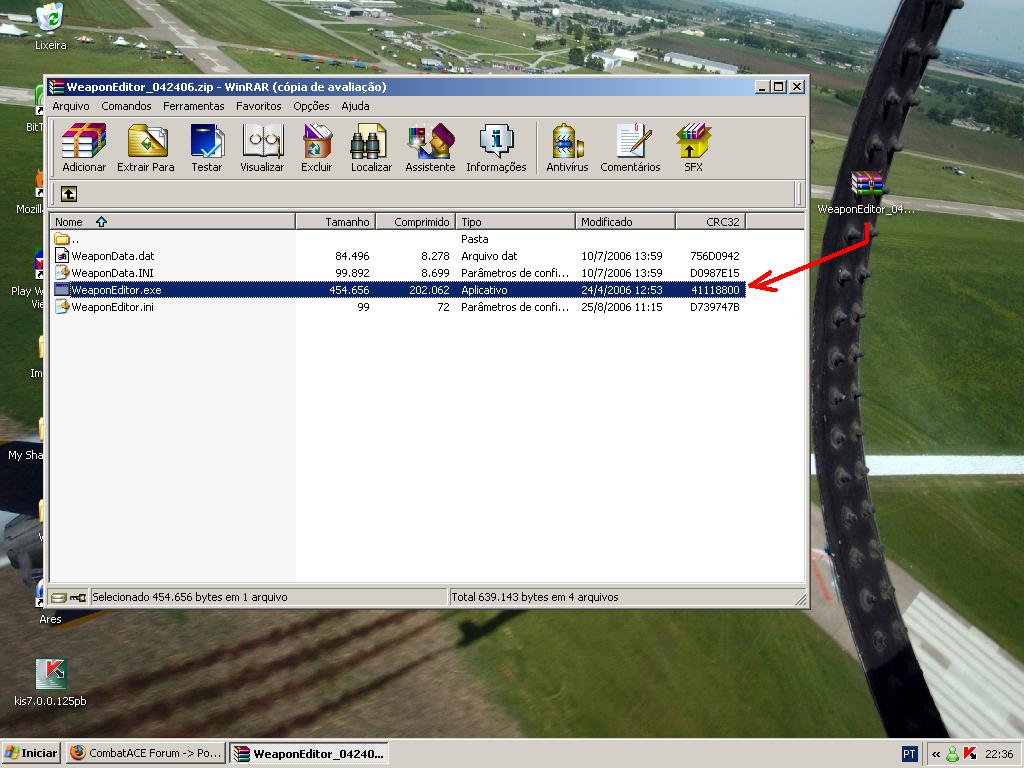The width and height of the screenshot is (1024, 768).
Task: Click the PT language indicator
Action: (x=909, y=754)
